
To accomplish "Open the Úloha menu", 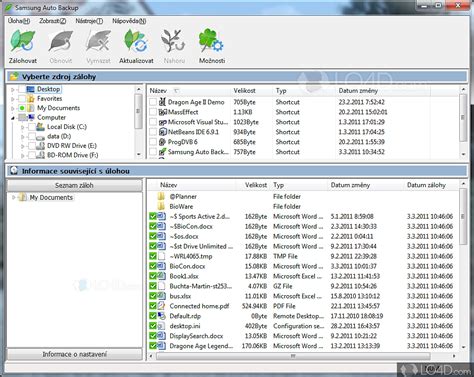I will [19, 21].
